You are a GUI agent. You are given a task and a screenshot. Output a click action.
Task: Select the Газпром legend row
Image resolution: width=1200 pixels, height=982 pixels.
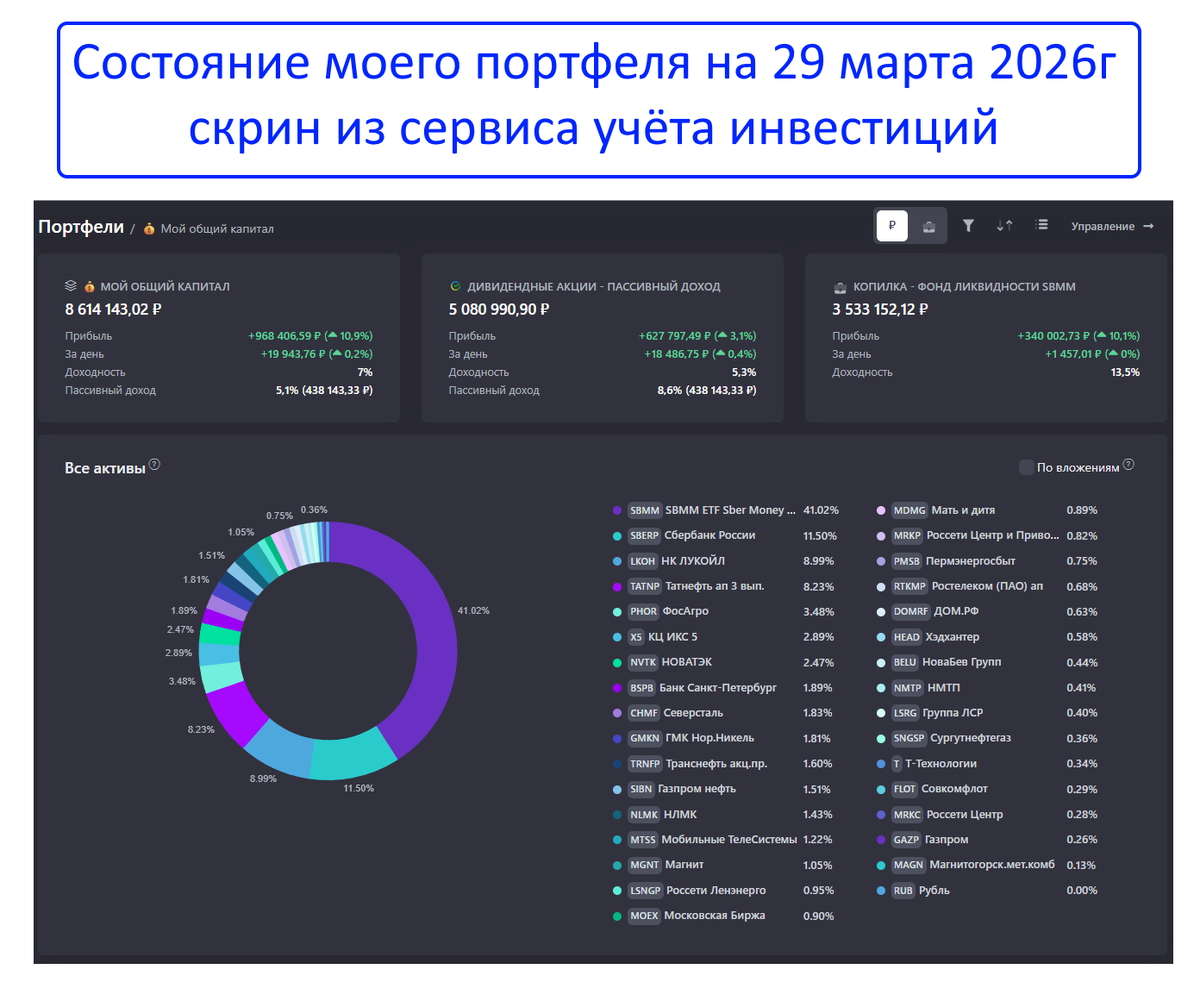[x=949, y=840]
